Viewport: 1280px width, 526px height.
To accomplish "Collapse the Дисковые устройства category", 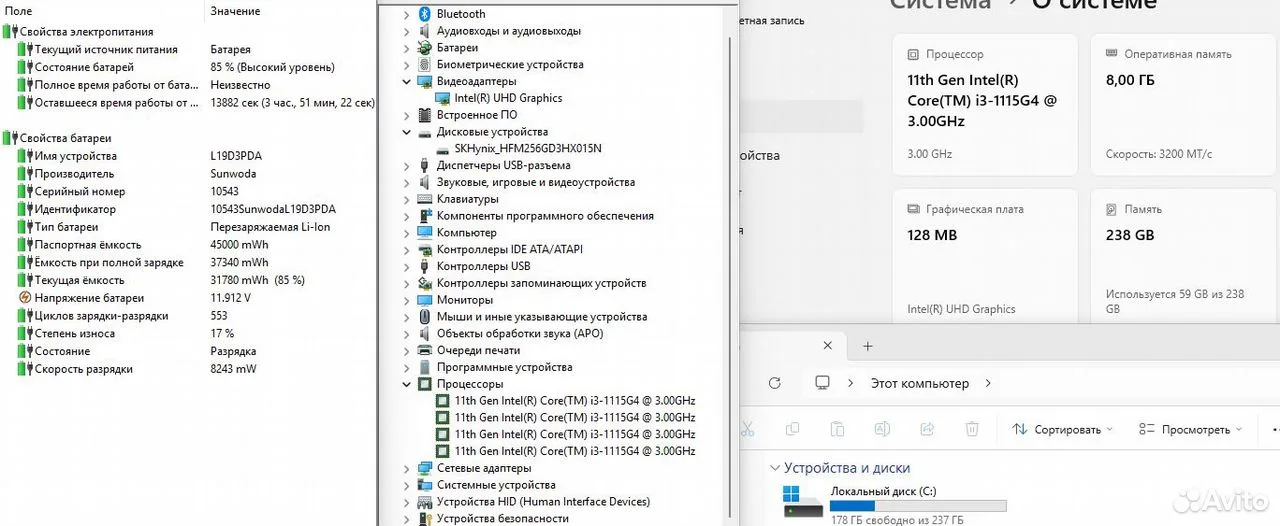I will (406, 132).
